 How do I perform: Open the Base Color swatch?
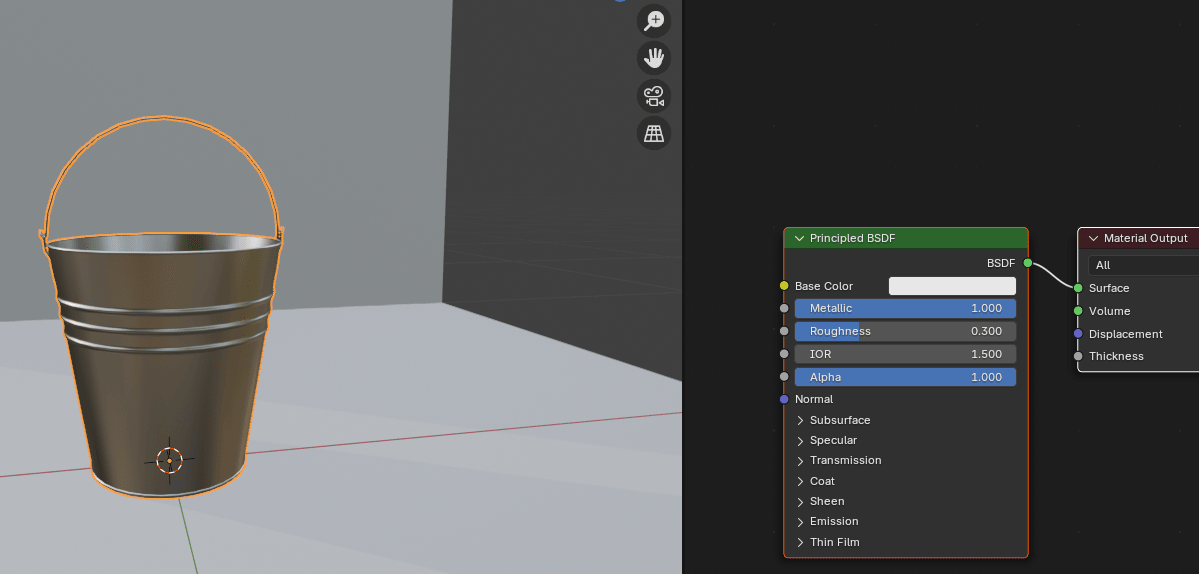click(952, 286)
